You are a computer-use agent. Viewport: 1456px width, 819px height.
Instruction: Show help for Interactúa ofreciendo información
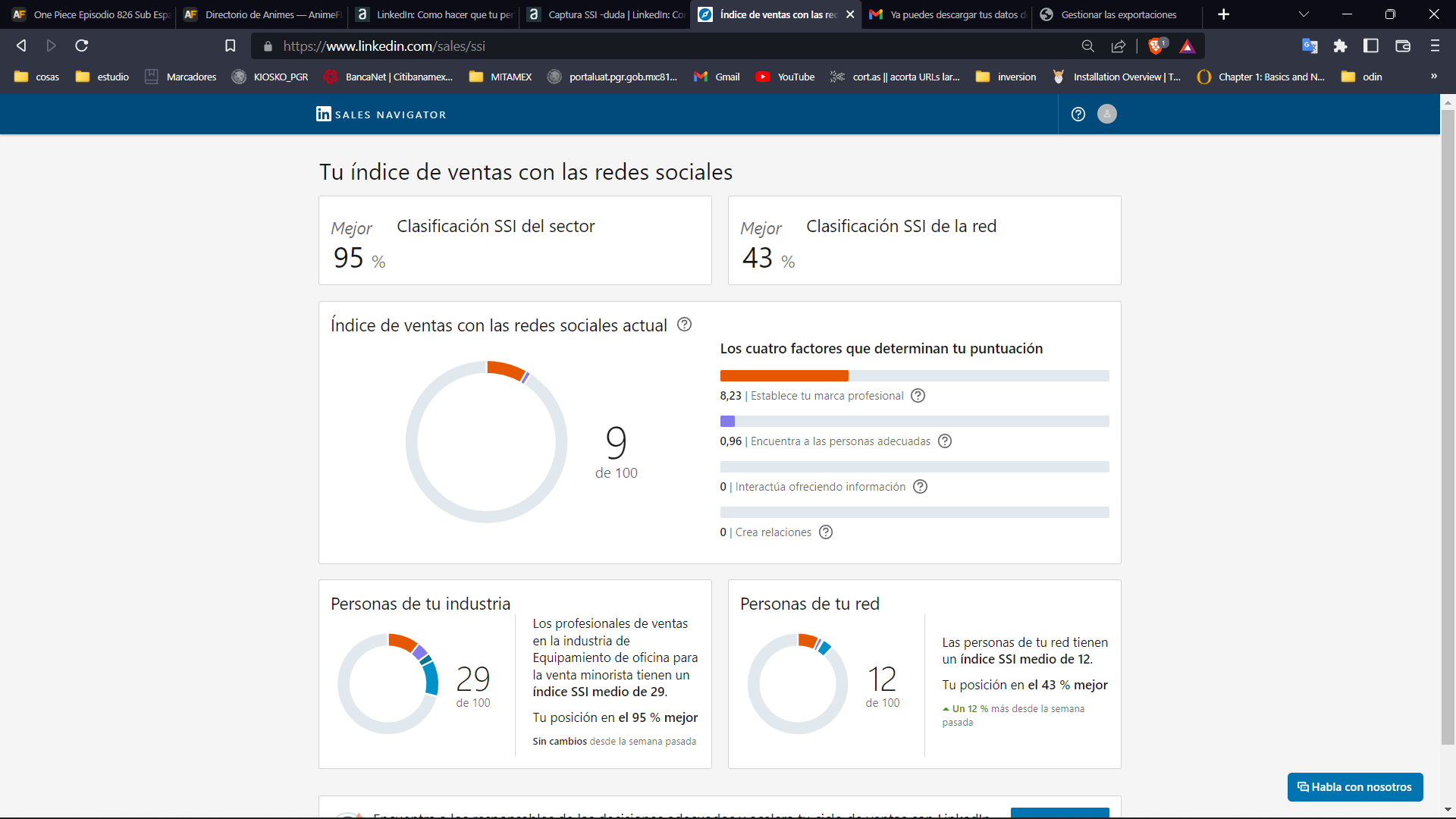point(920,487)
